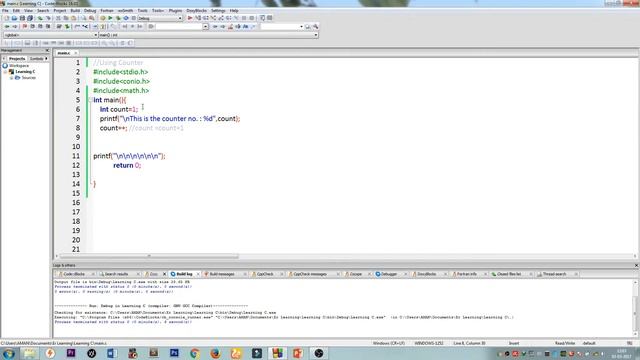Close the Logs & others panel
The image size is (640, 360).
[636, 265]
